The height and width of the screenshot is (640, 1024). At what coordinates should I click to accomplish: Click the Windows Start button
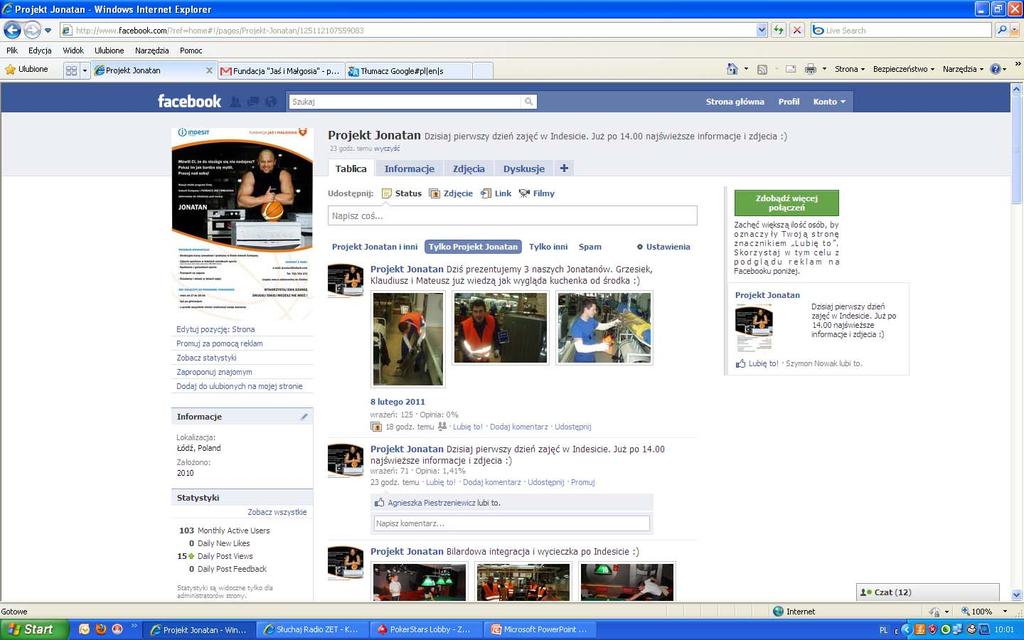pos(34,630)
